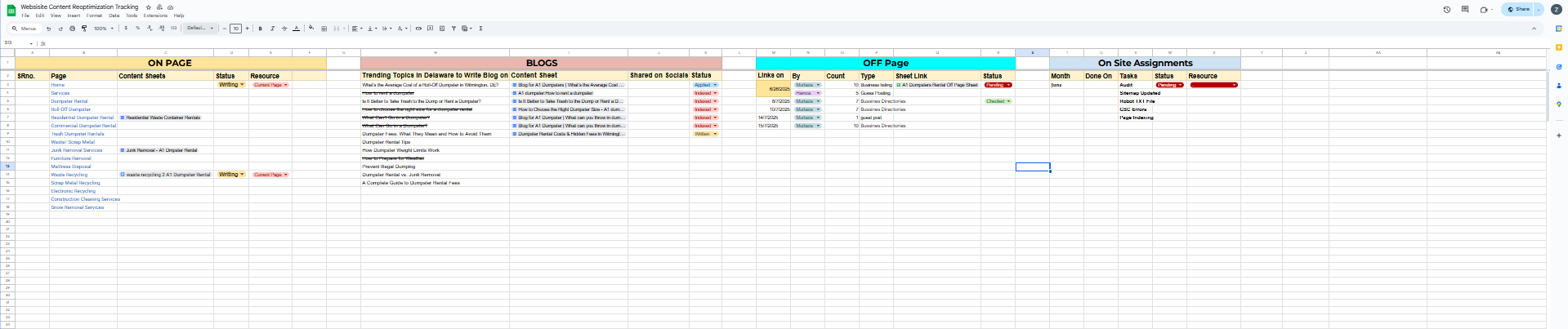Toggle bold formatting
The image size is (1568, 329).
(261, 29)
